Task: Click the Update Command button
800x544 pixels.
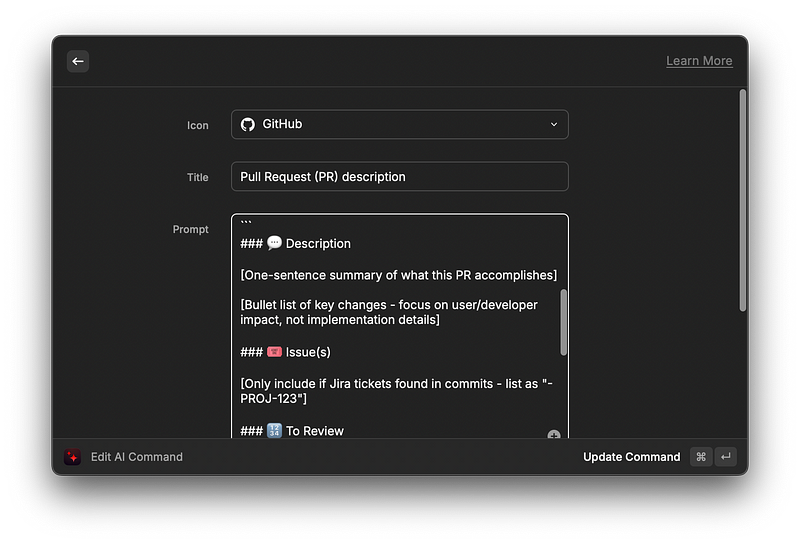Action: click(631, 457)
